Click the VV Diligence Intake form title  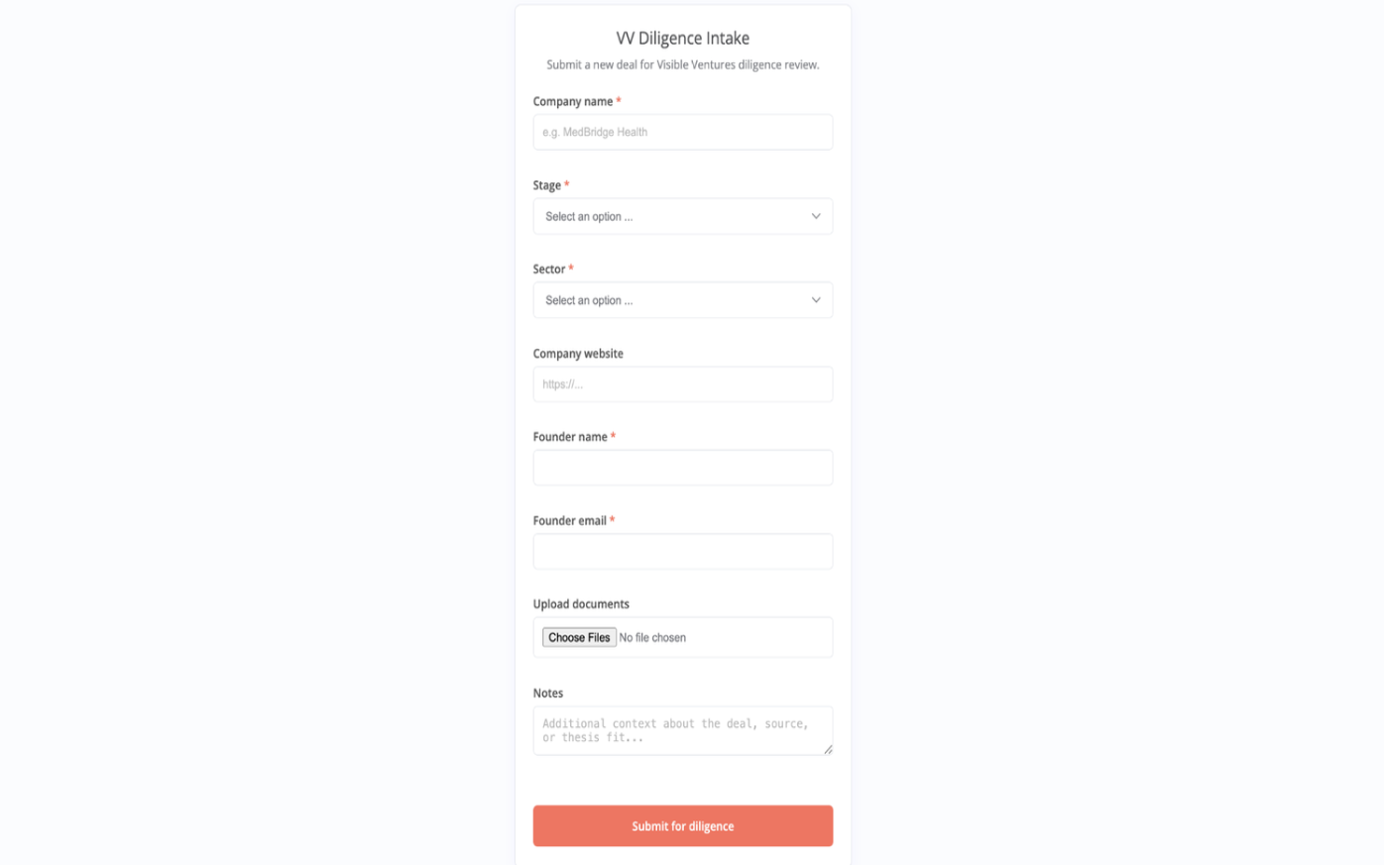[x=682, y=39]
